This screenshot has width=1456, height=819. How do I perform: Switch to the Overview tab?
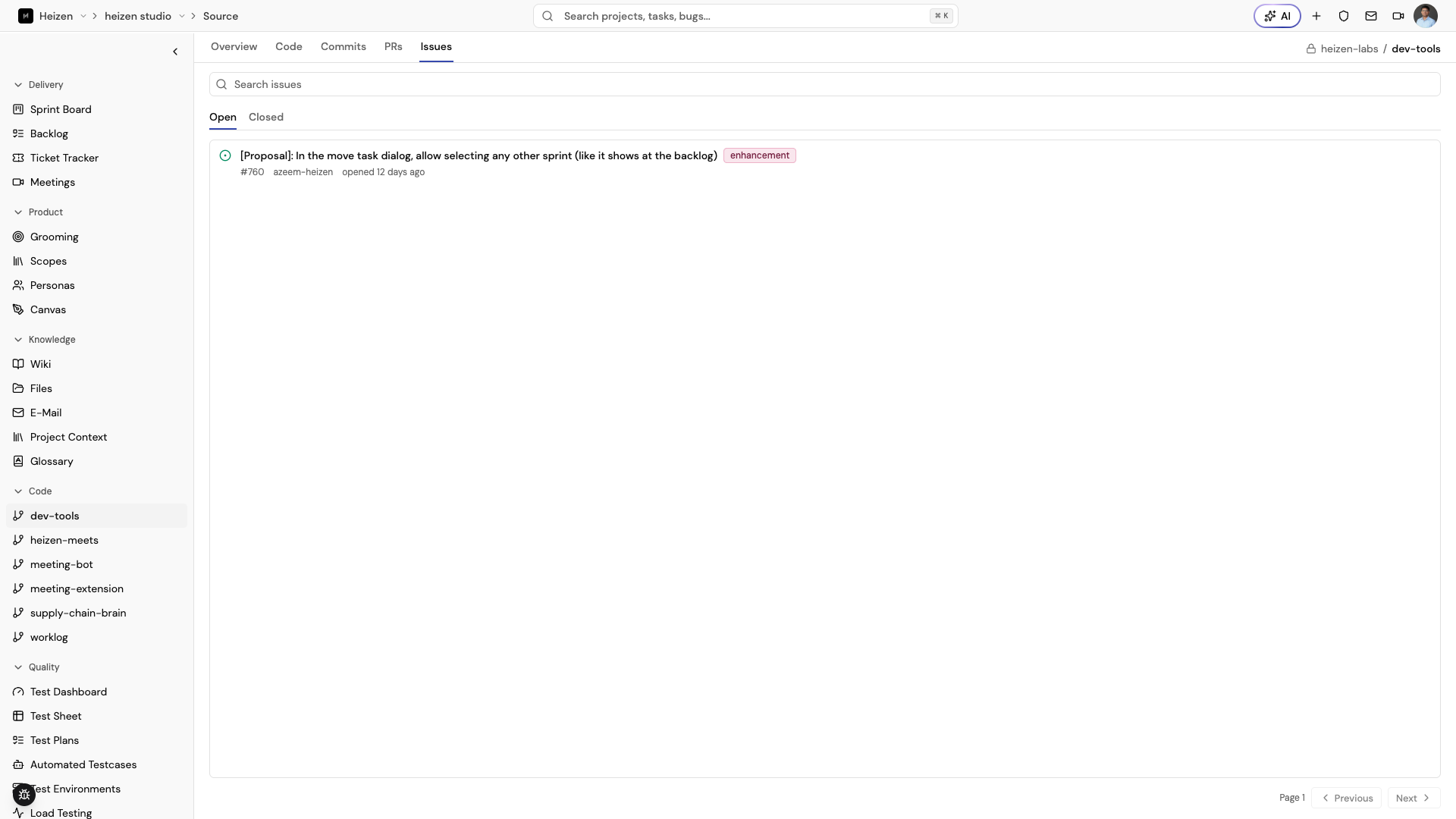pos(234,46)
